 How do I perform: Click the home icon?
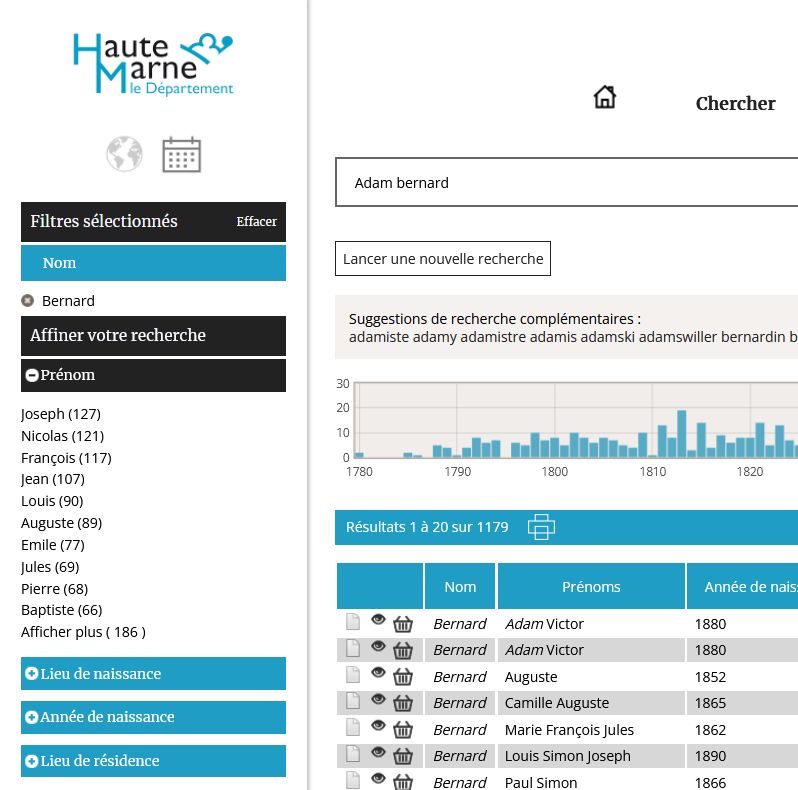coord(604,97)
